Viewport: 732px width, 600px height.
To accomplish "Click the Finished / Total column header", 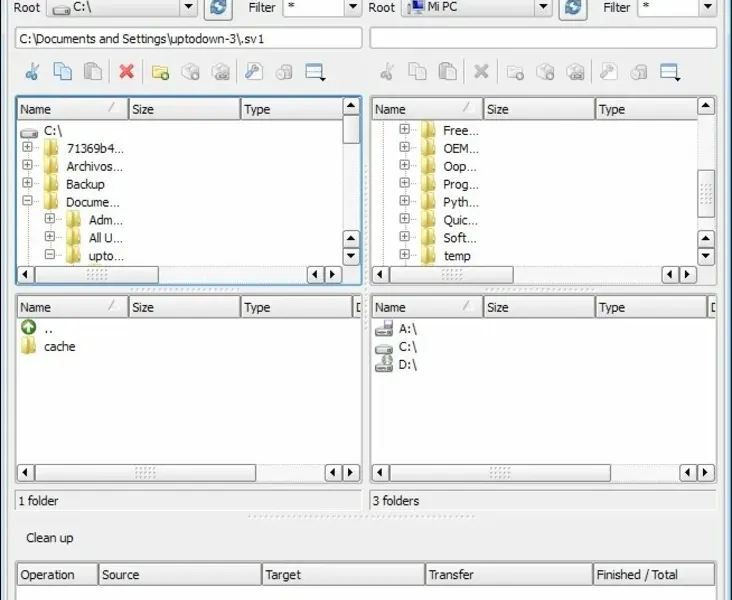I will (654, 574).
